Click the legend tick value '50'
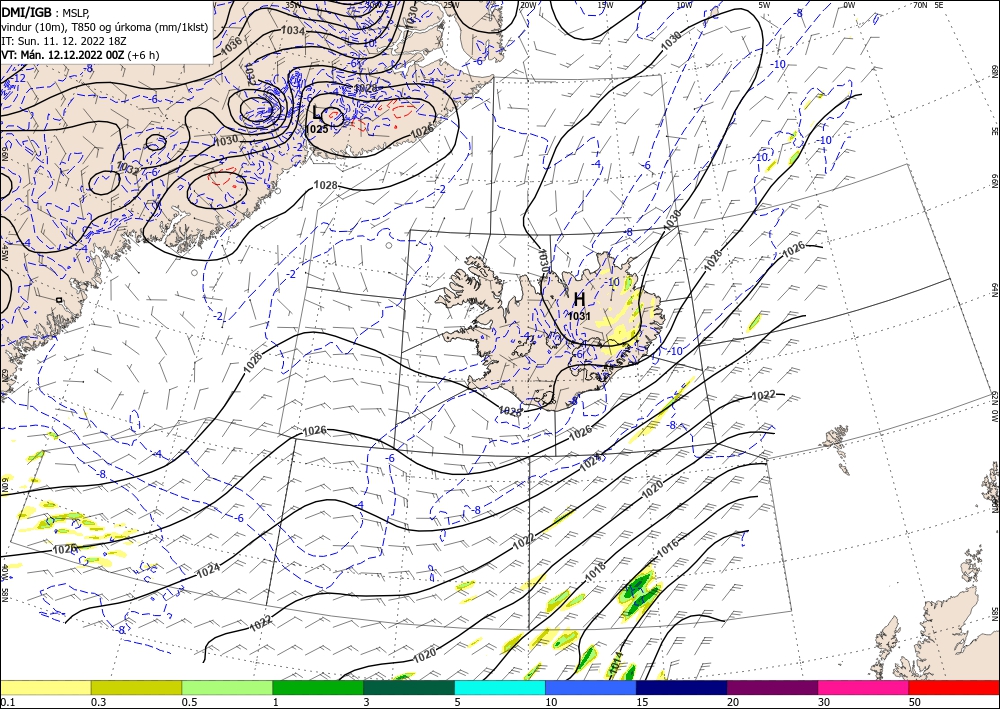 click(x=915, y=702)
